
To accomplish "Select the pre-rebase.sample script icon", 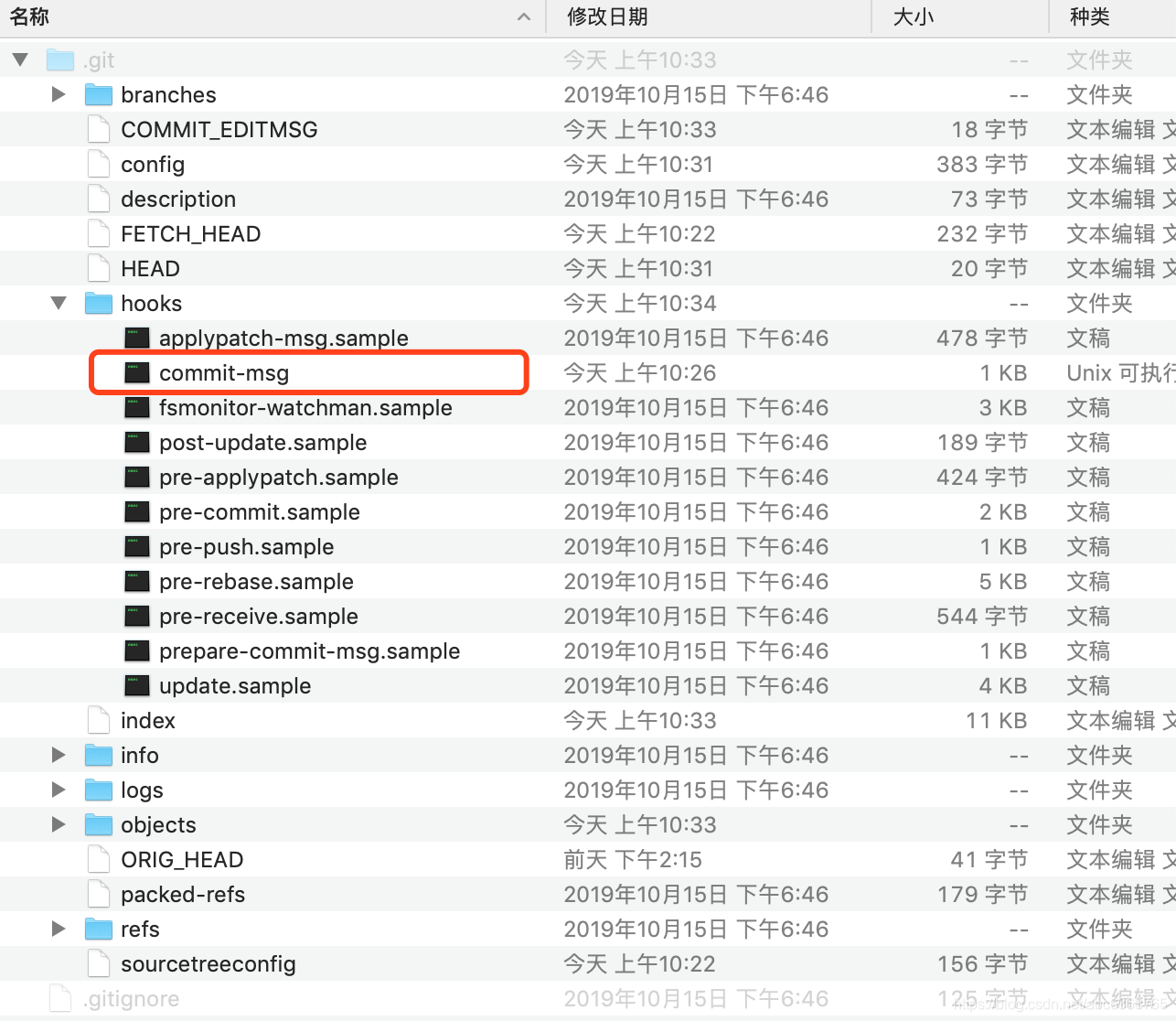I will [x=137, y=581].
